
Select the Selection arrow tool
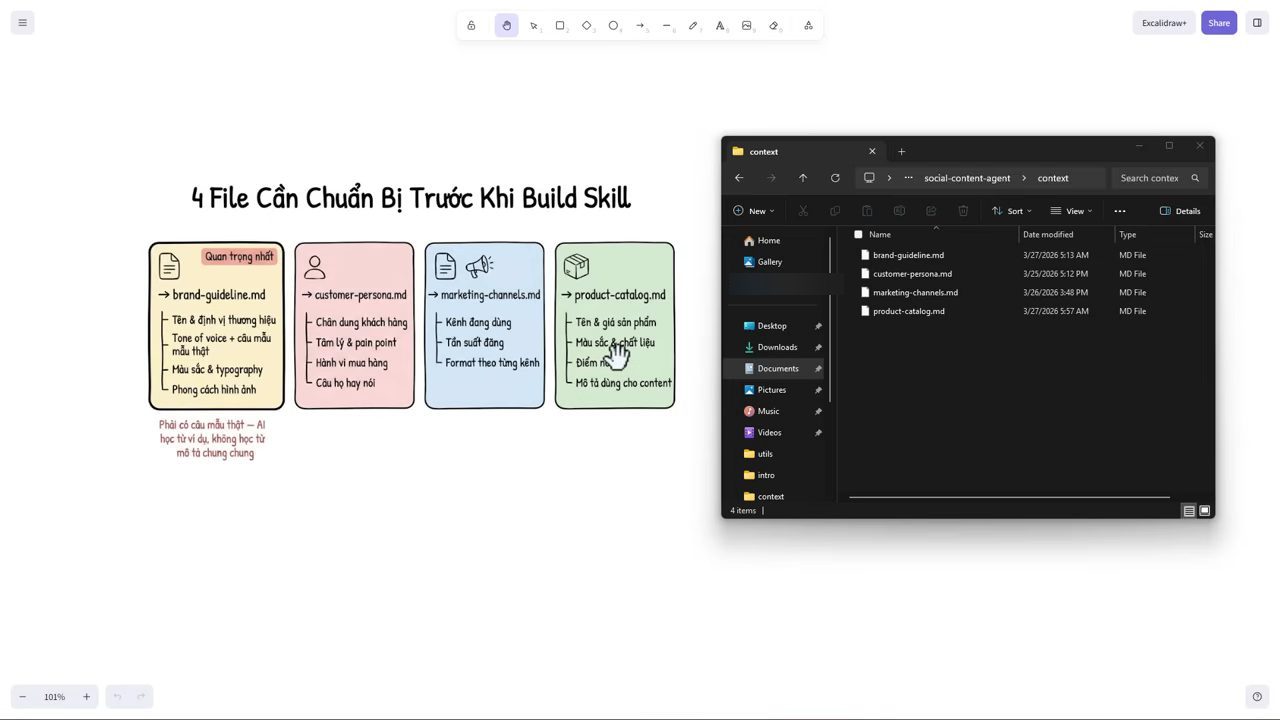pyautogui.click(x=534, y=25)
